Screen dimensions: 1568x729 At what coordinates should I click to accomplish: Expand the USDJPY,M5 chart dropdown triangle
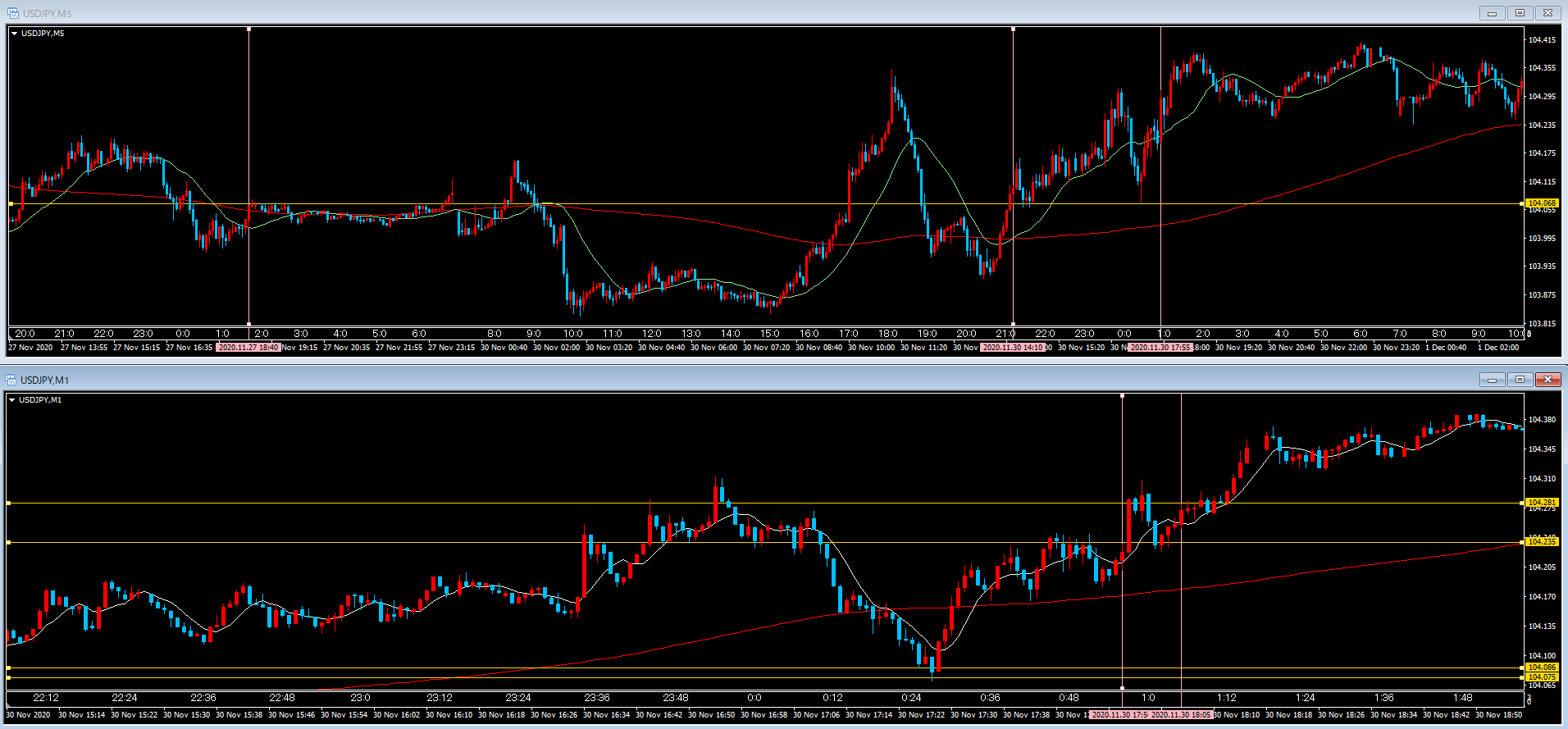tap(15, 34)
